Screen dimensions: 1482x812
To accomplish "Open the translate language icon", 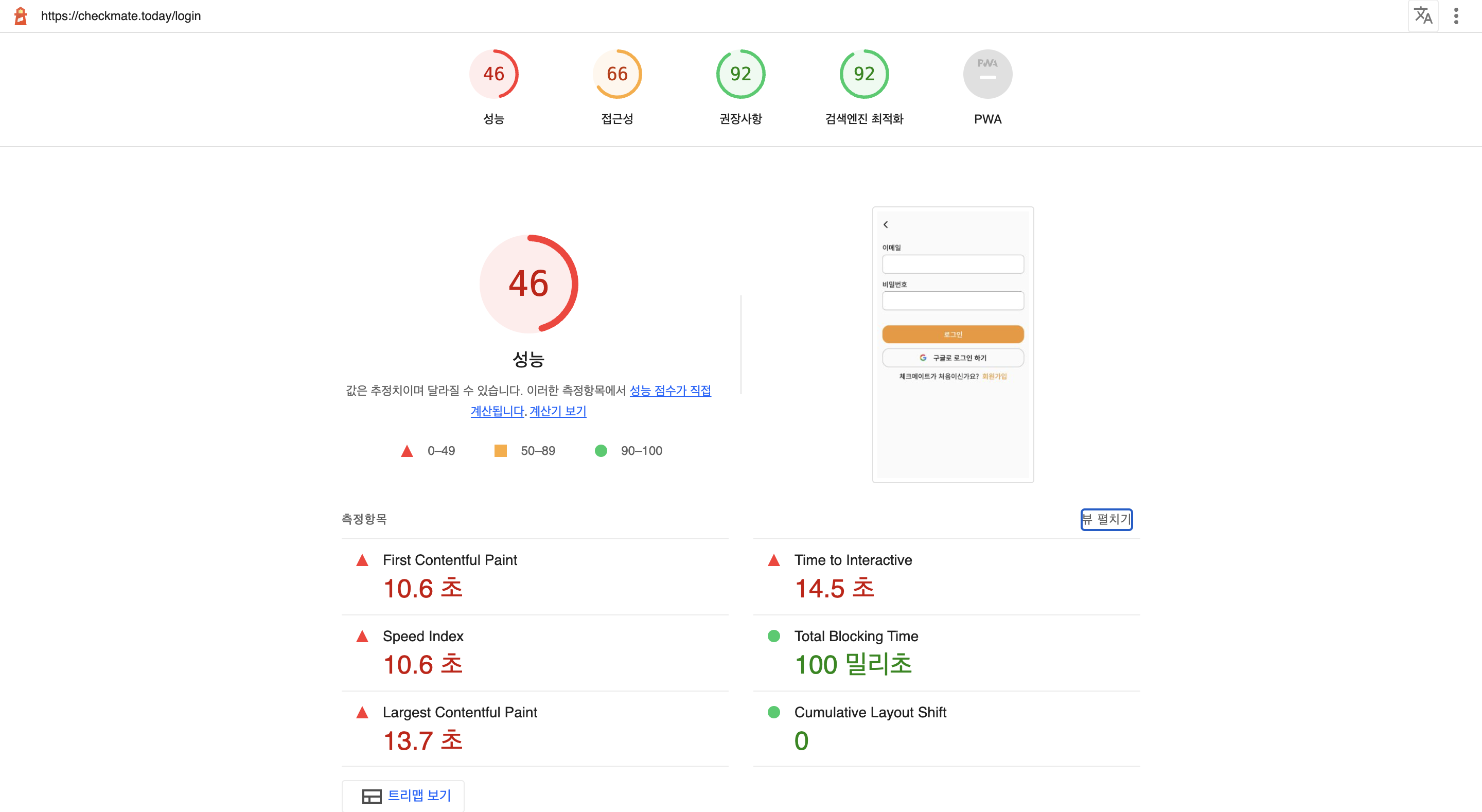I will click(x=1422, y=15).
